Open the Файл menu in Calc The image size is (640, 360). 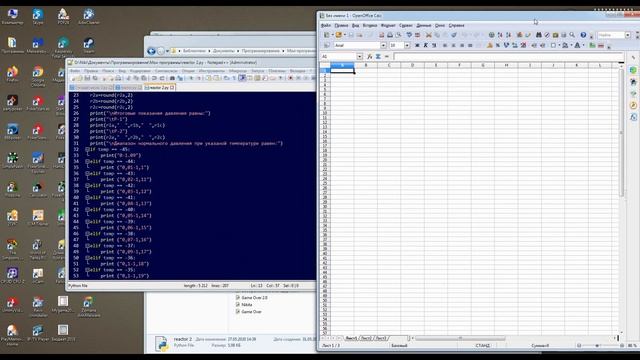tap(326, 25)
